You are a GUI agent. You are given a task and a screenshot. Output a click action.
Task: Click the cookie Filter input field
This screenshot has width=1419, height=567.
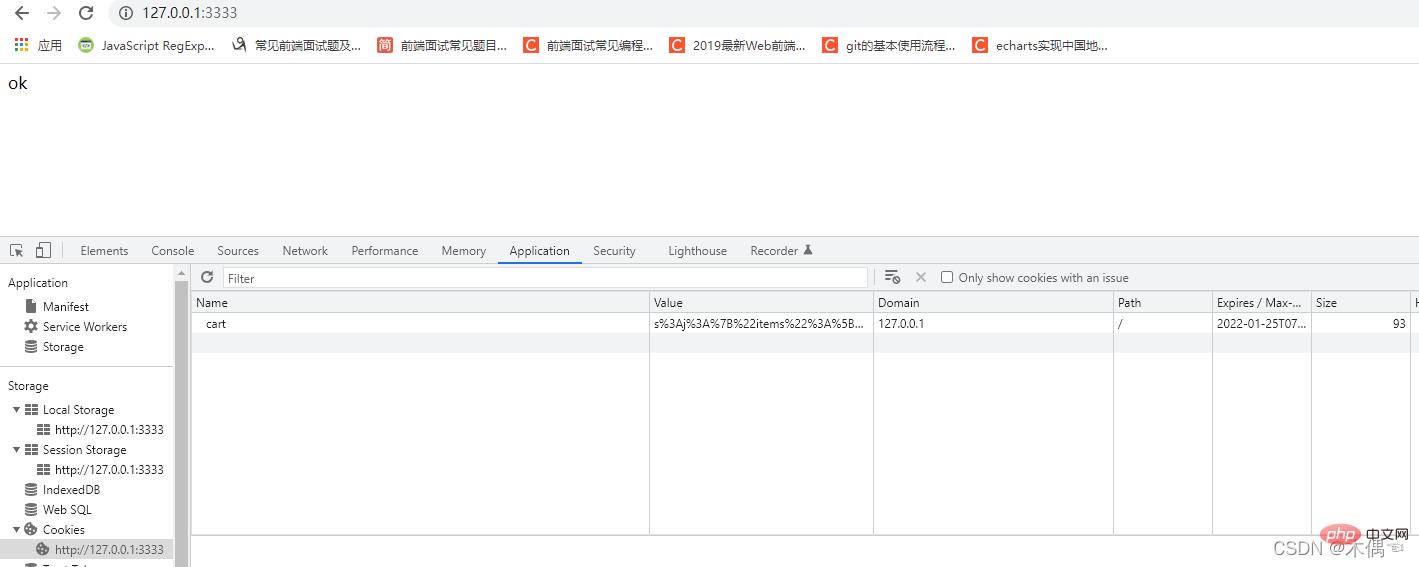pyautogui.click(x=545, y=278)
